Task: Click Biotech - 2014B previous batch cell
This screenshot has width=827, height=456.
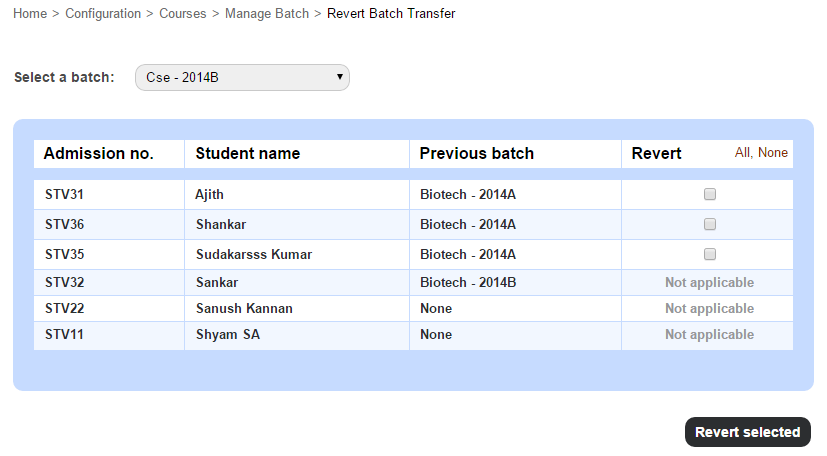Action: point(468,283)
